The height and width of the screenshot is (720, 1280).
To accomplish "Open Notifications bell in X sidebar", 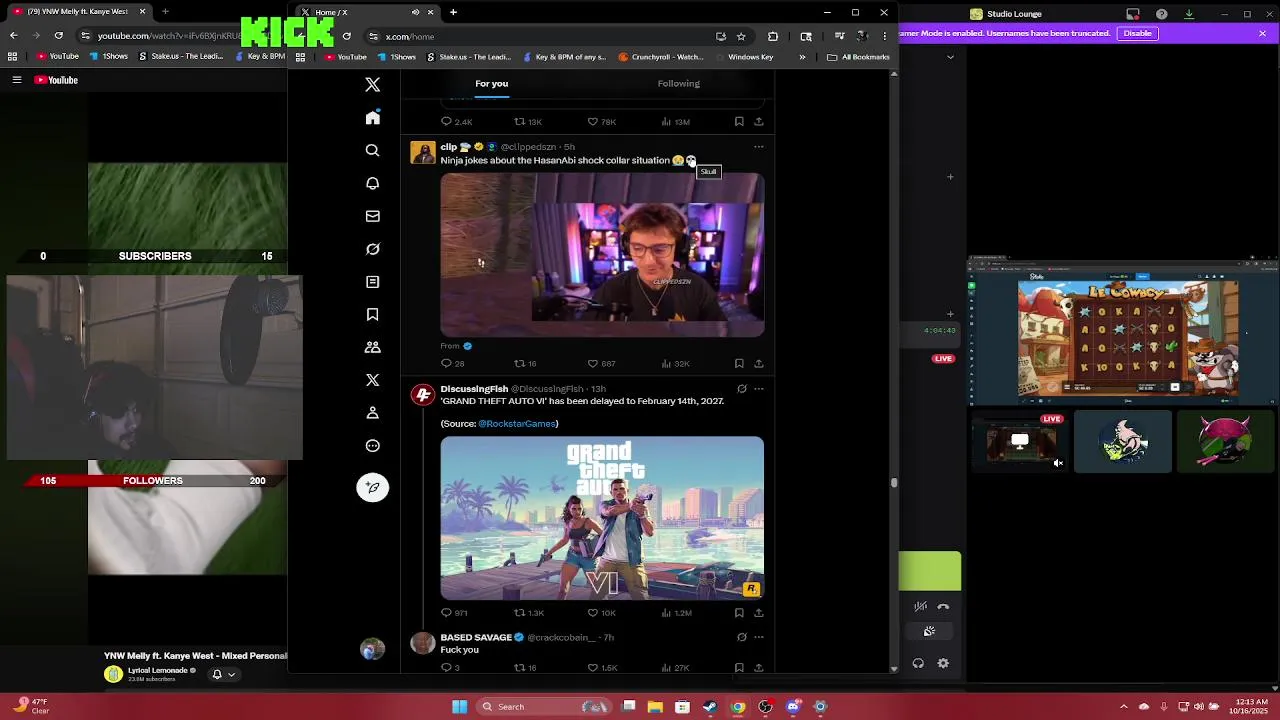I will (372, 183).
